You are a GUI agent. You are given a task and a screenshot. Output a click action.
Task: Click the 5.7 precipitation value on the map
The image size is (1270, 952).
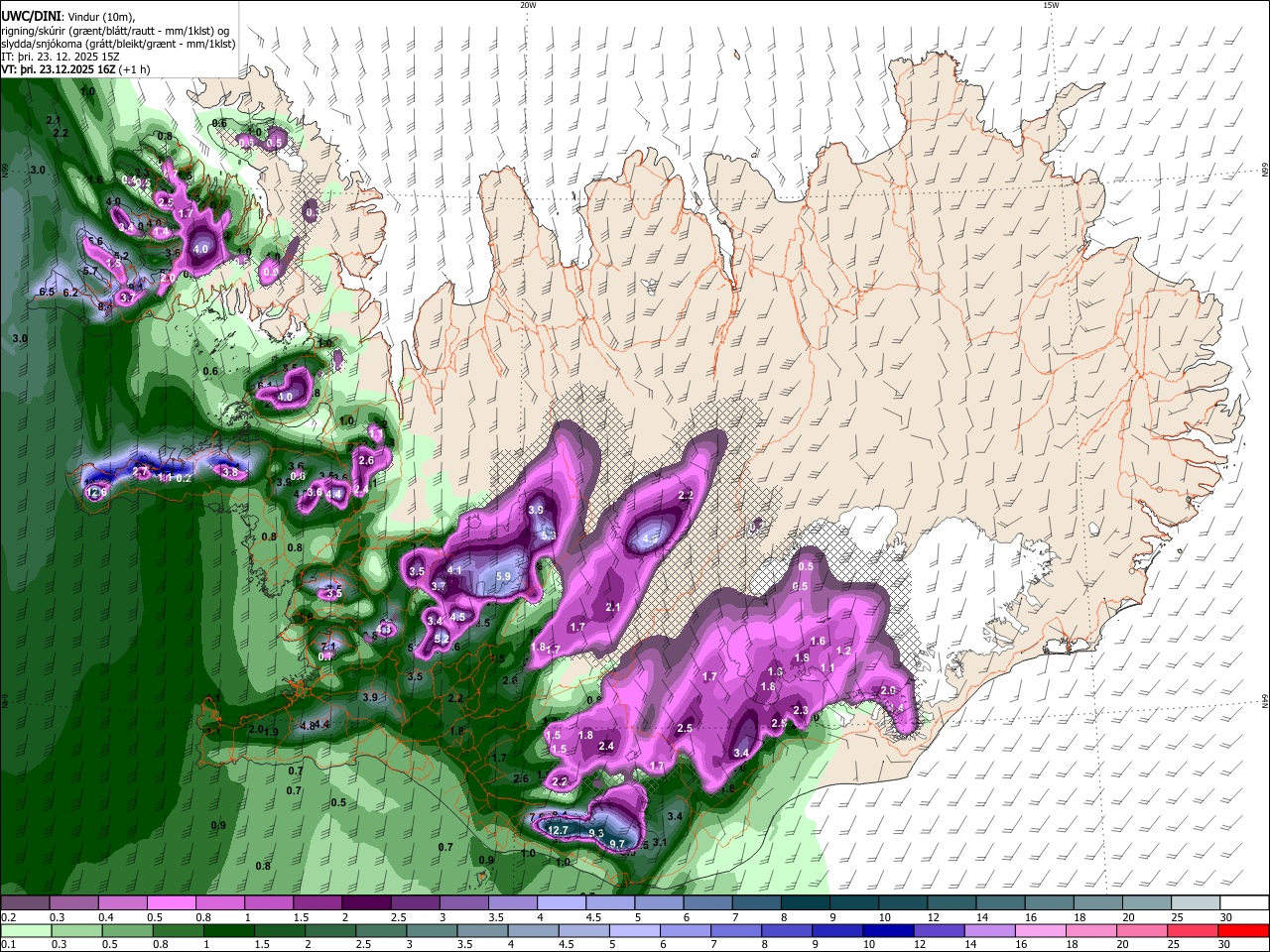pyautogui.click(x=89, y=271)
